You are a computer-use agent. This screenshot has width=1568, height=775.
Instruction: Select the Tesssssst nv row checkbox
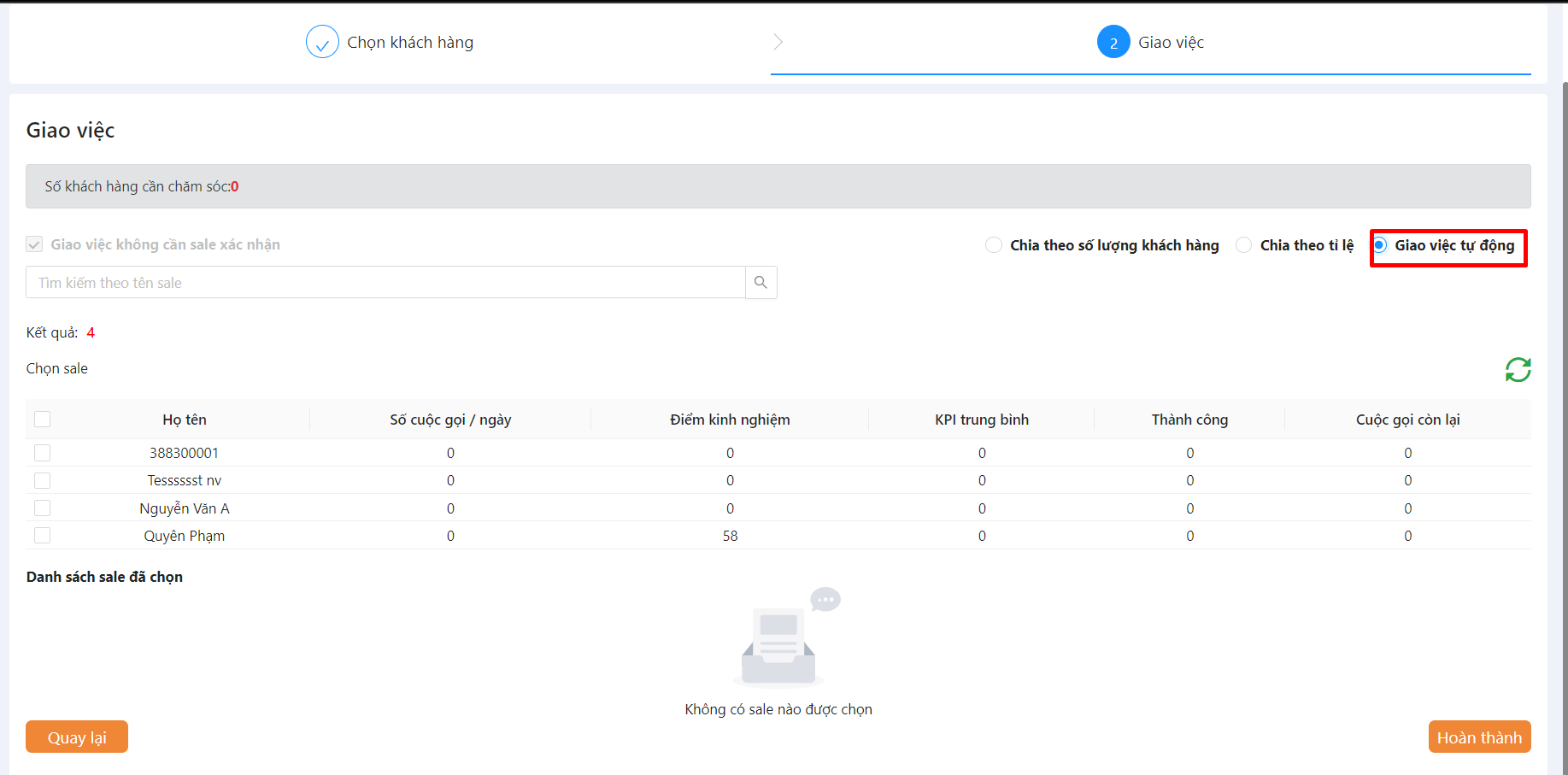[x=43, y=480]
